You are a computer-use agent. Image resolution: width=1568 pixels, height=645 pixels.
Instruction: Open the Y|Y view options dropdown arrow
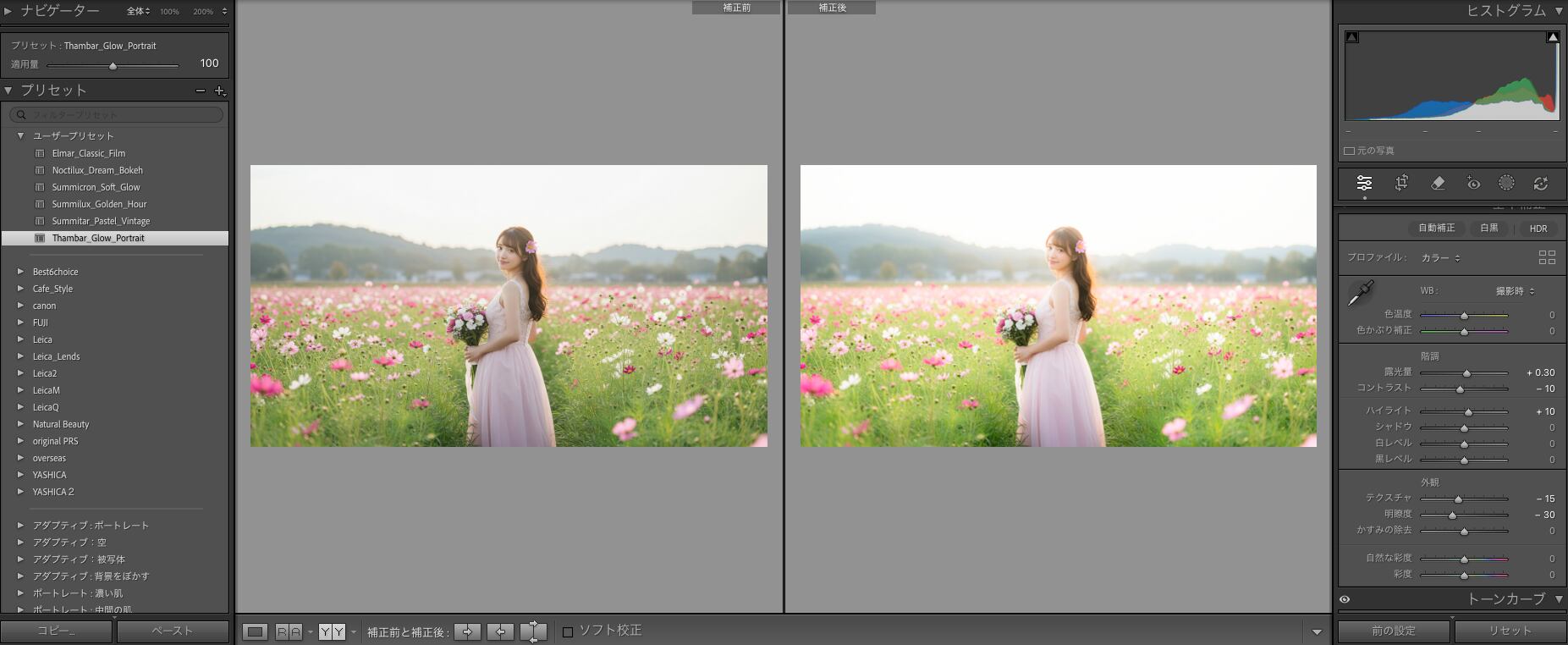354,632
